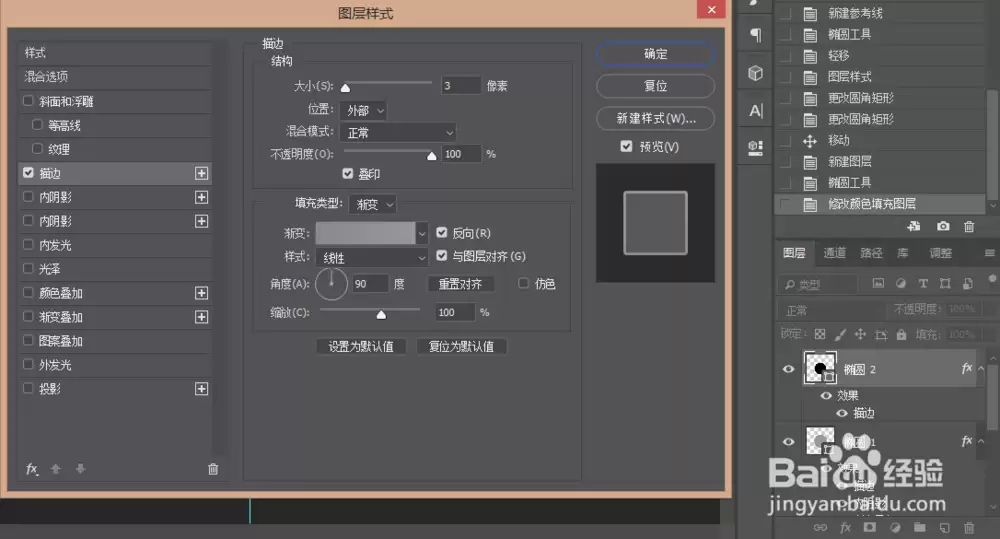This screenshot has width=1000, height=539.
Task: Open the 填充类型 dropdown set to 渐变
Action: point(372,204)
